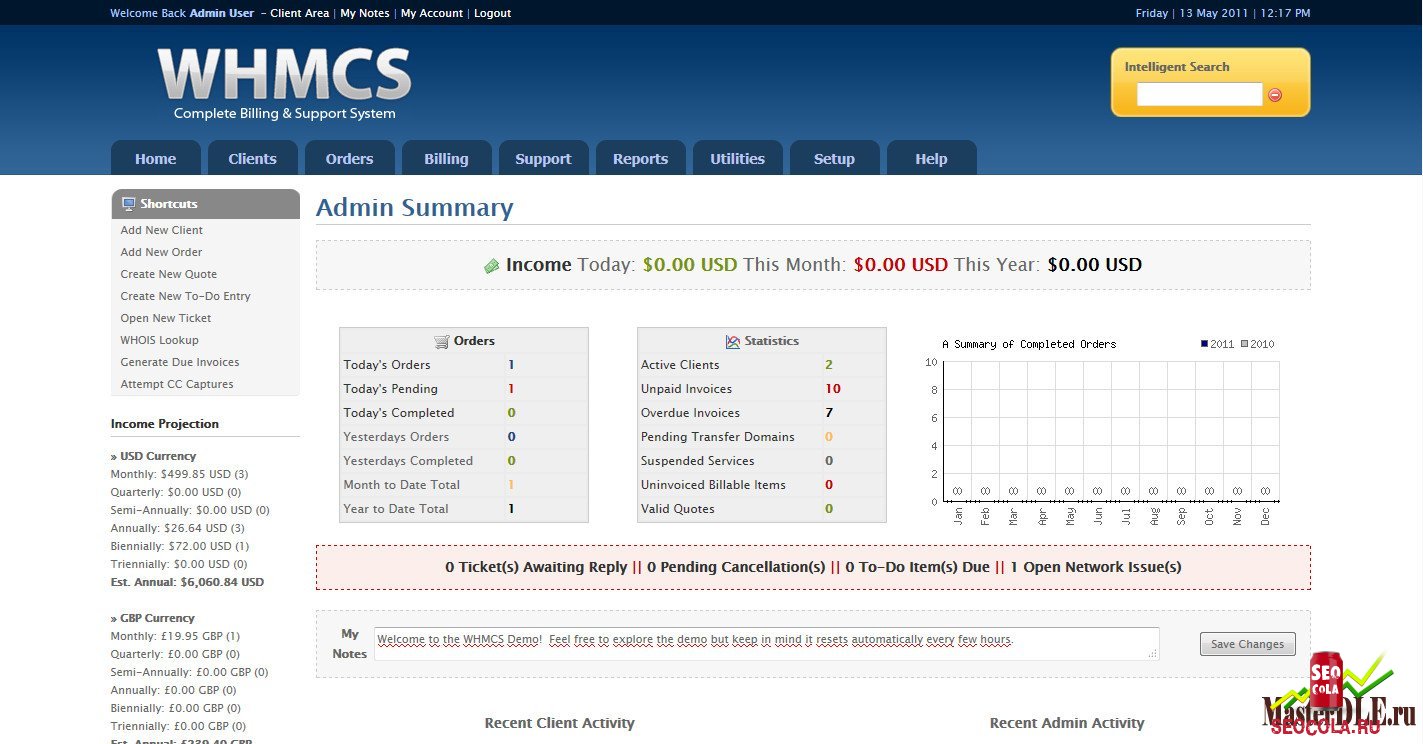
Task: Open the Orders navigation tab
Action: (349, 158)
